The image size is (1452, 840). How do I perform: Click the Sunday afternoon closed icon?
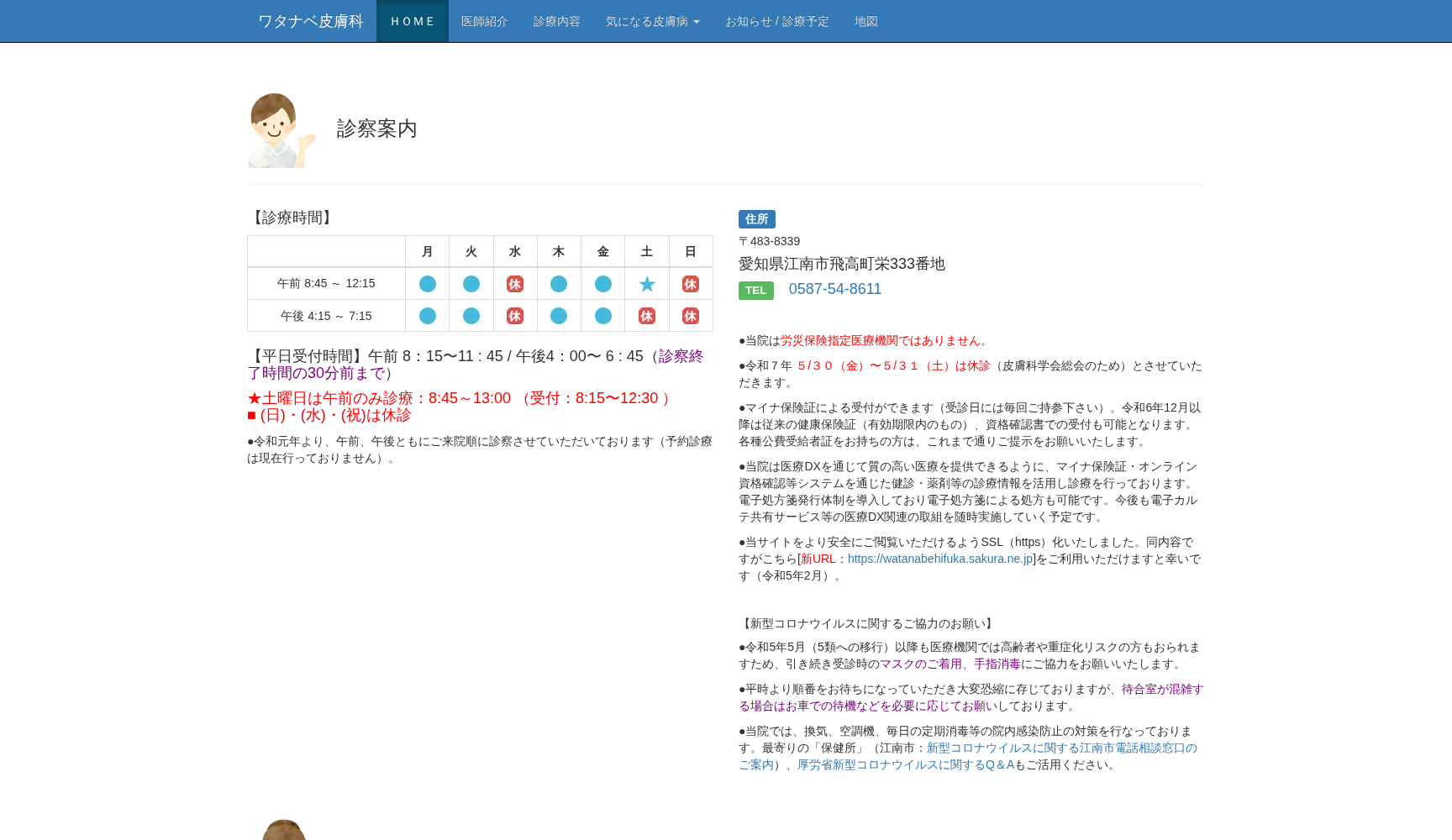point(691,316)
